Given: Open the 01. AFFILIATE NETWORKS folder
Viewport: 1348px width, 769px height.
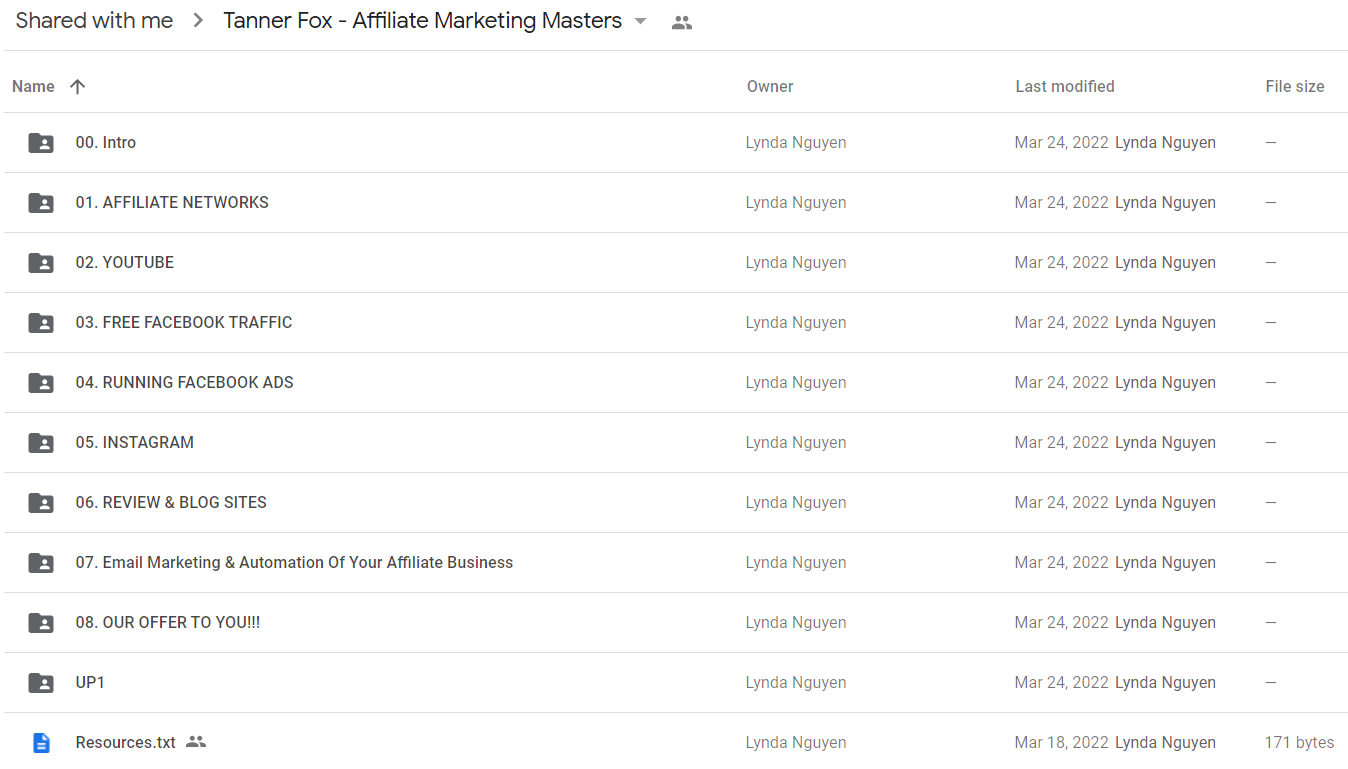Looking at the screenshot, I should click(172, 202).
